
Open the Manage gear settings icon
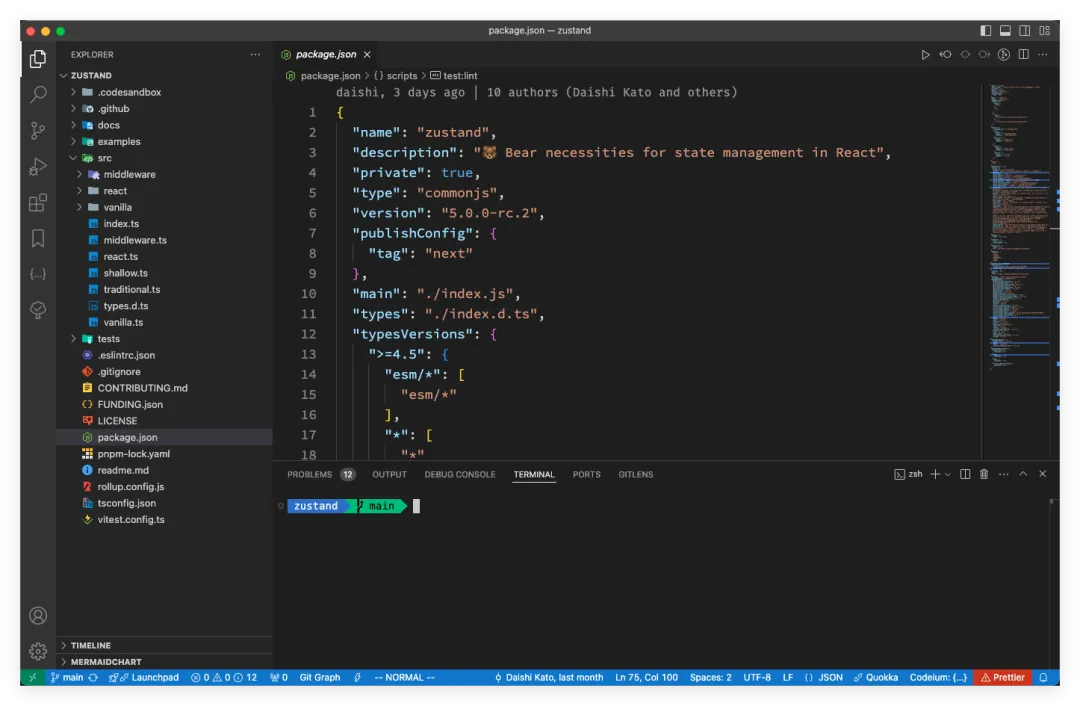coord(38,651)
